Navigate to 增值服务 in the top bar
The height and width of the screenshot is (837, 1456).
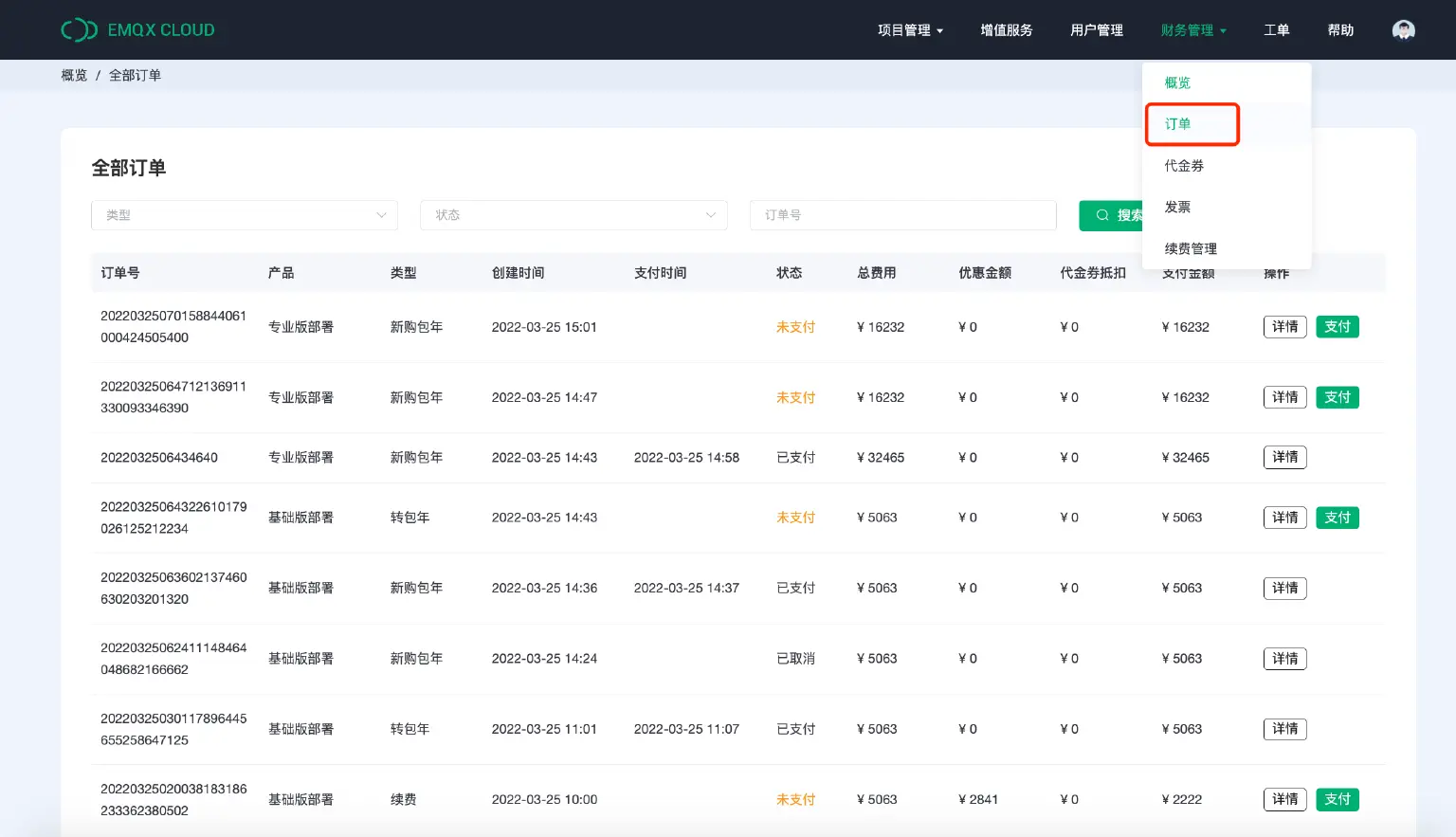pos(1006,29)
